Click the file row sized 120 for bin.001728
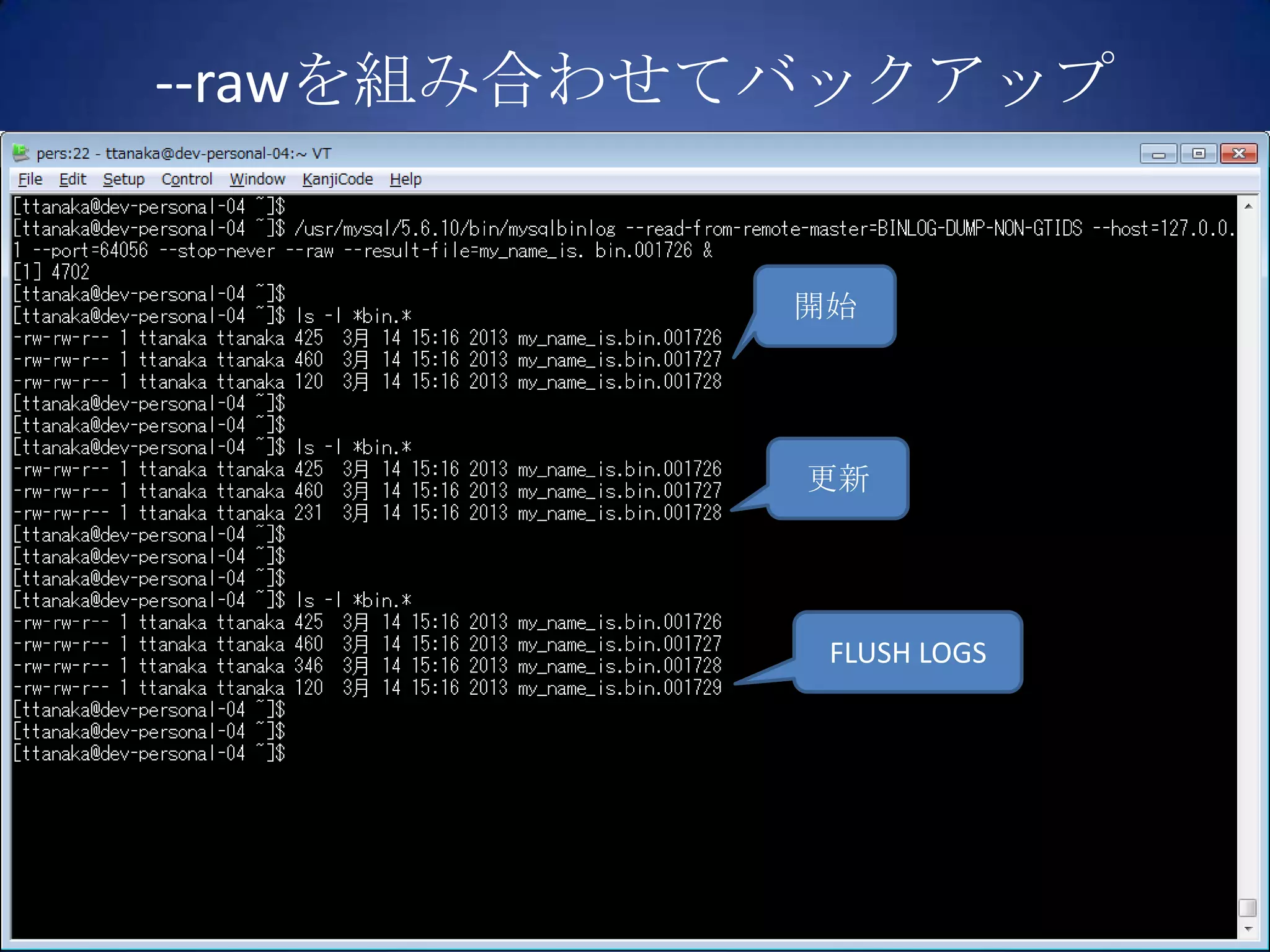Screen dimensions: 1270x952 pyautogui.click(x=368, y=382)
